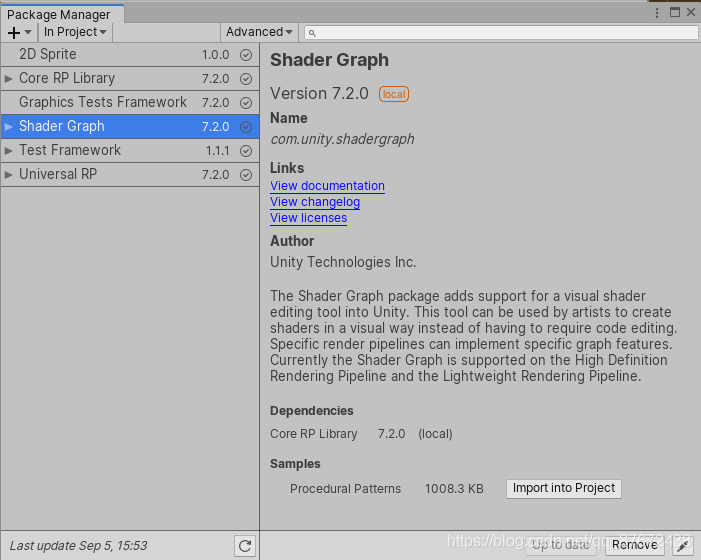Click the orange local tag badge
This screenshot has width=701, height=560.
tap(394, 94)
